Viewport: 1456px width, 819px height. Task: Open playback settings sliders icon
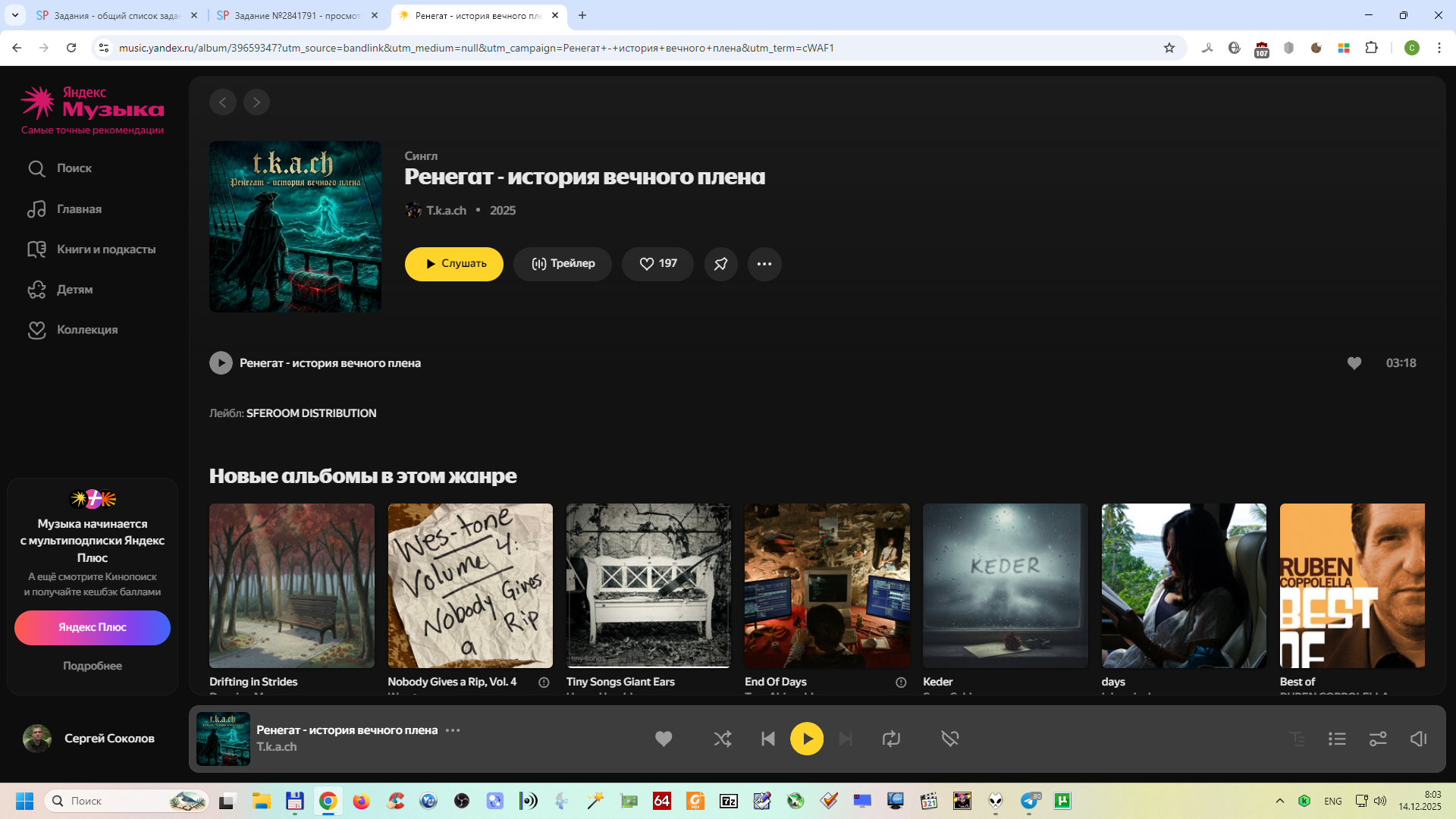click(x=1378, y=739)
